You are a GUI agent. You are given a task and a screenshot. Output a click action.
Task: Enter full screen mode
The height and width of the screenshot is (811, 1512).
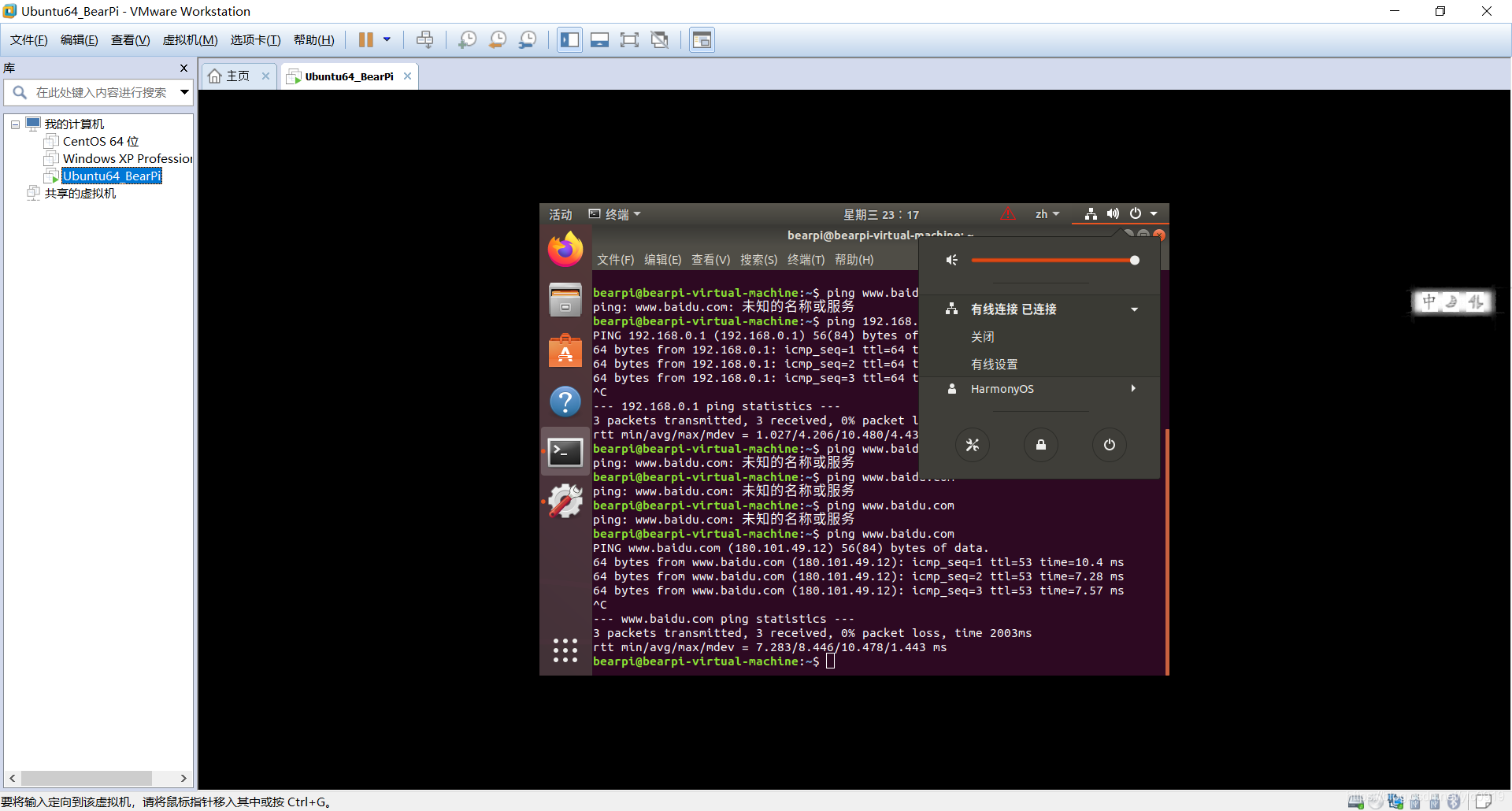(629, 39)
